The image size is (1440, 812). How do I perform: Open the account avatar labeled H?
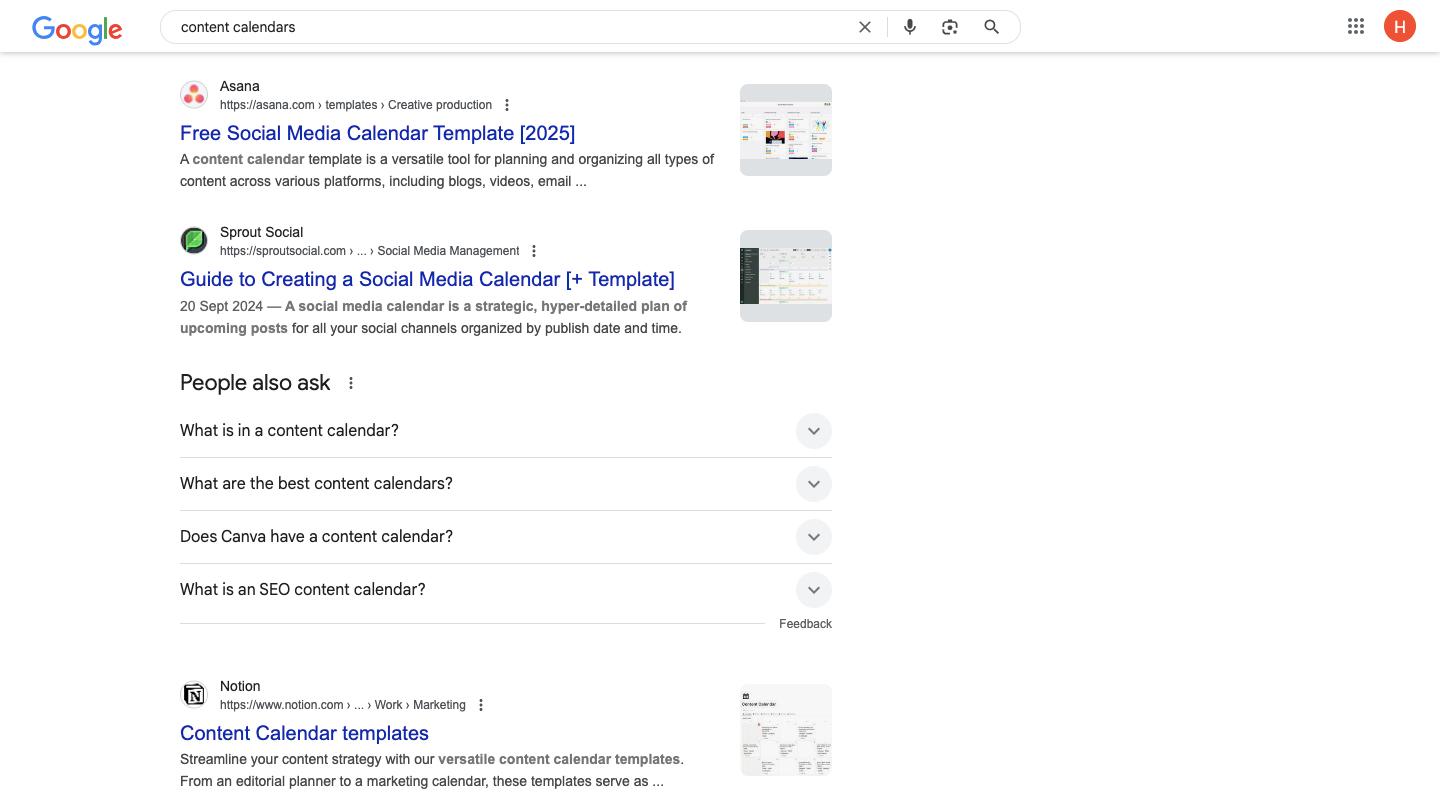1400,27
